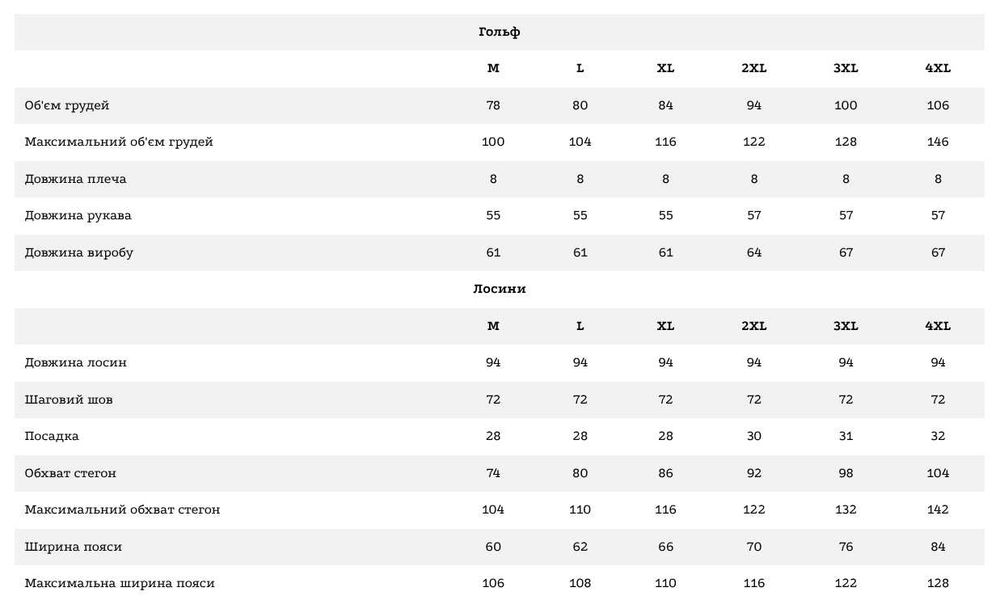Click the Максимальний обхват стегон row label

point(122,510)
